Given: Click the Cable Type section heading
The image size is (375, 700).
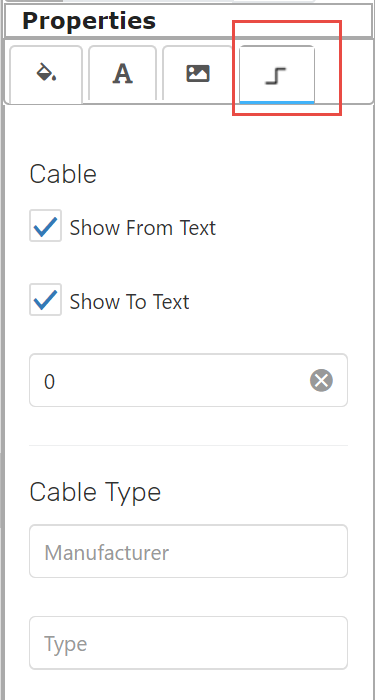Looking at the screenshot, I should (95, 493).
